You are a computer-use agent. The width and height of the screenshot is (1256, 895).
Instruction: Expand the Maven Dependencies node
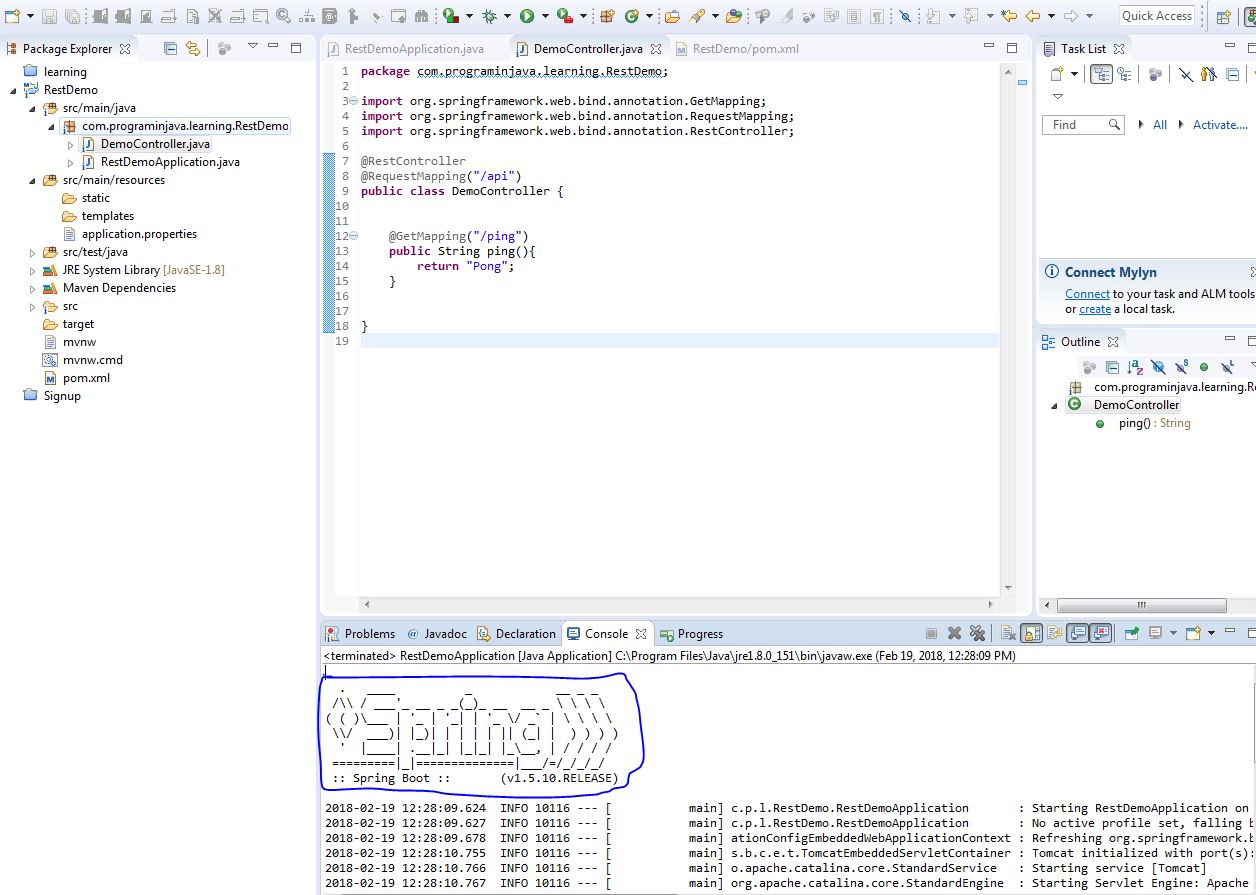(x=32, y=288)
